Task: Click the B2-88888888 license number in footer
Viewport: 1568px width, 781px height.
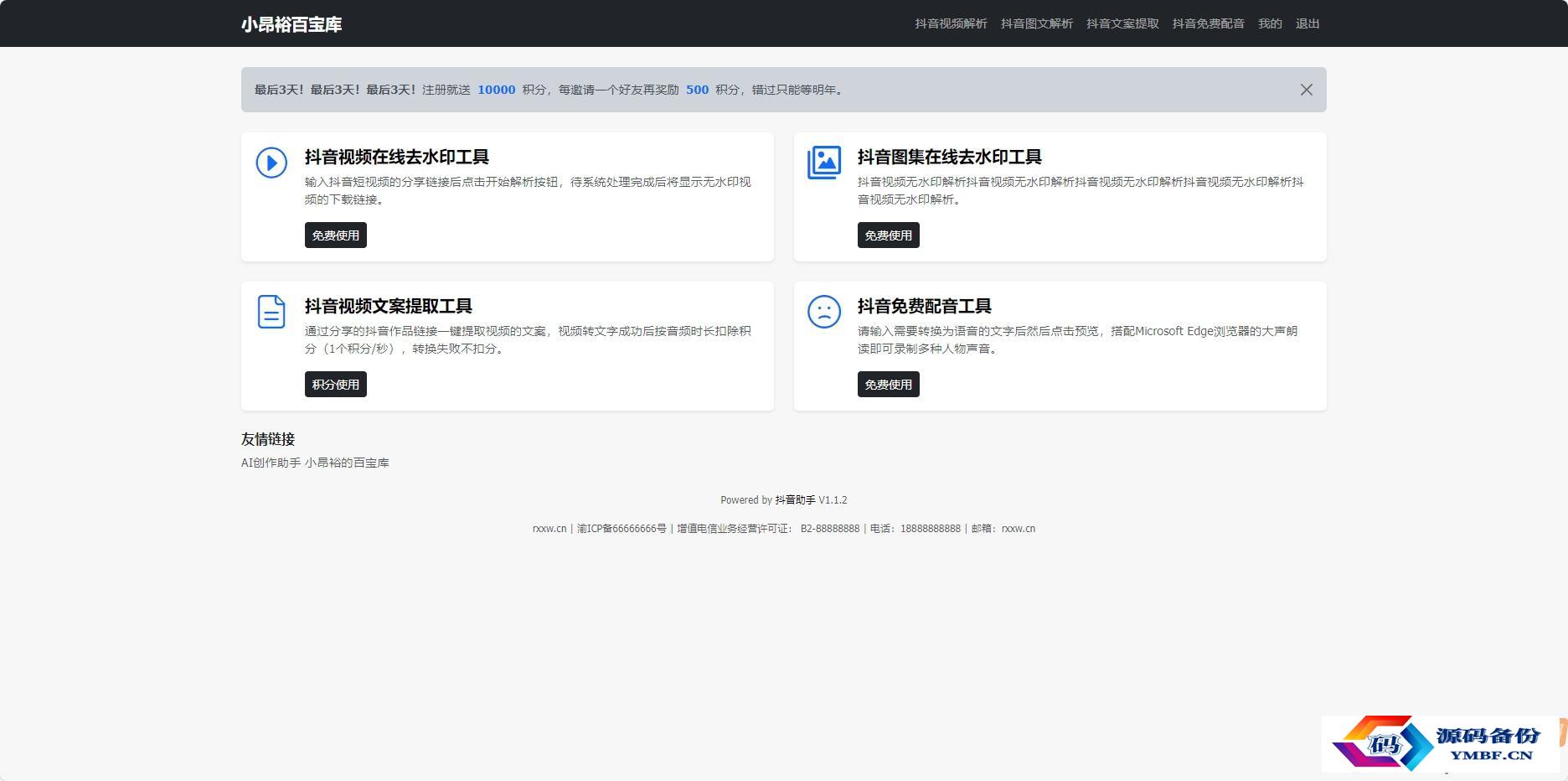Action: click(830, 529)
